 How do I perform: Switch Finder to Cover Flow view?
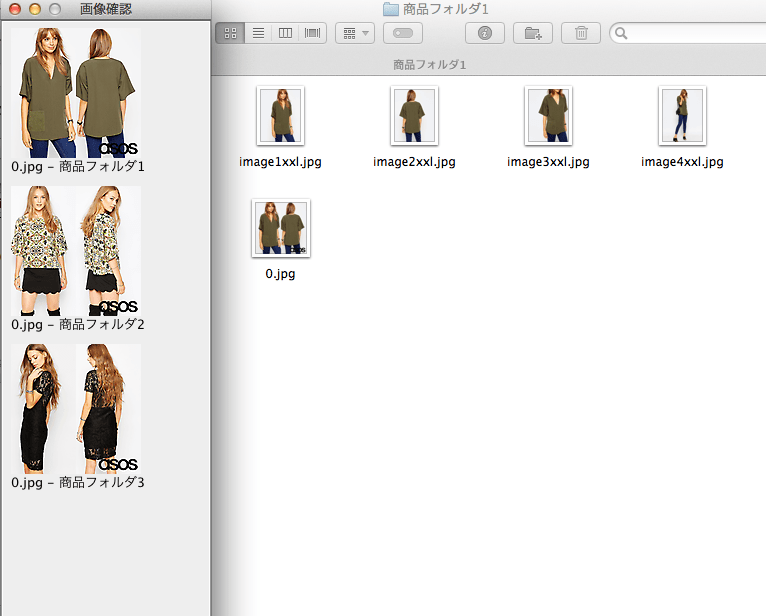(312, 33)
